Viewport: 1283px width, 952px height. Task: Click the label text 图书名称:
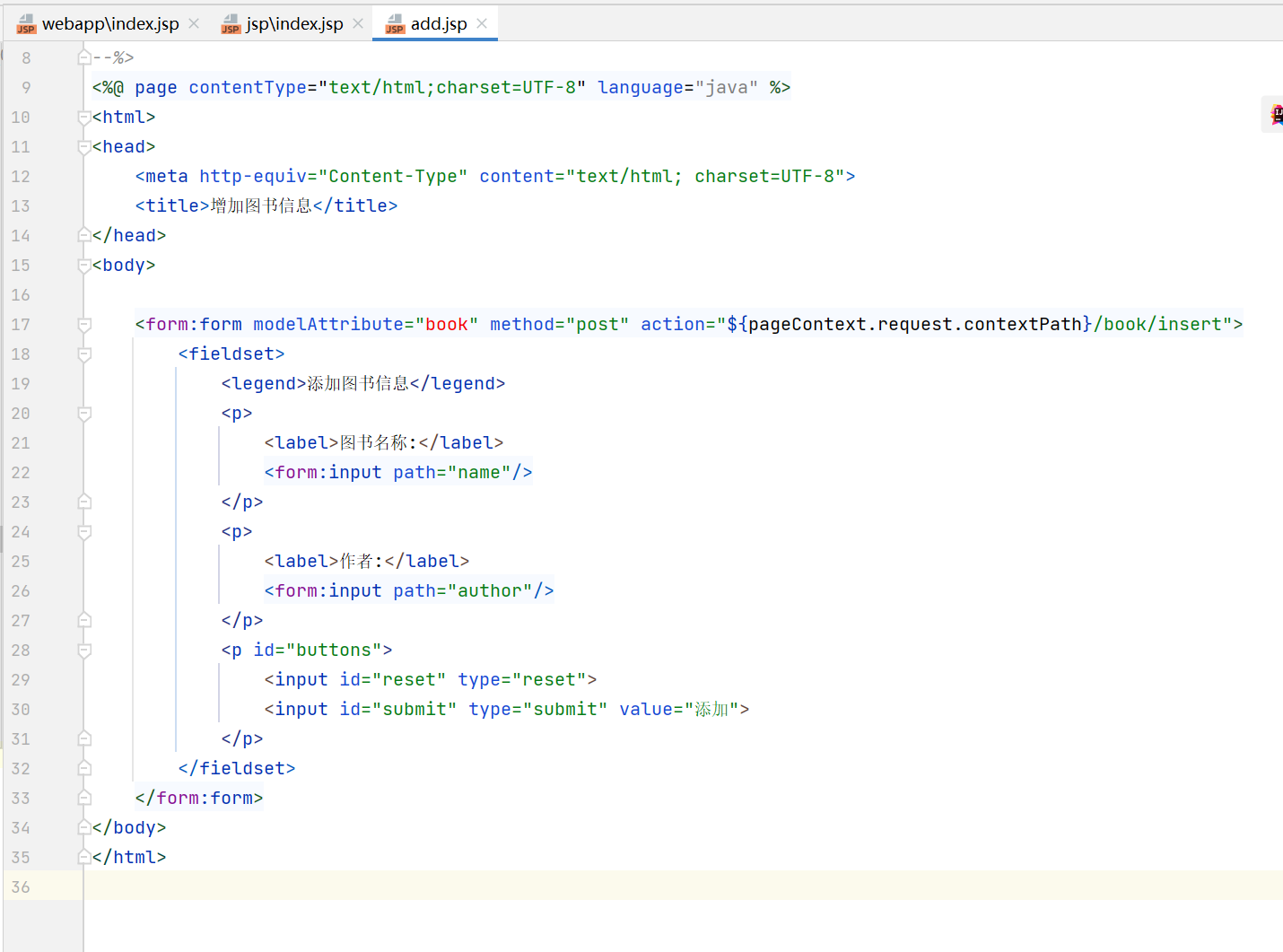pyautogui.click(x=379, y=443)
